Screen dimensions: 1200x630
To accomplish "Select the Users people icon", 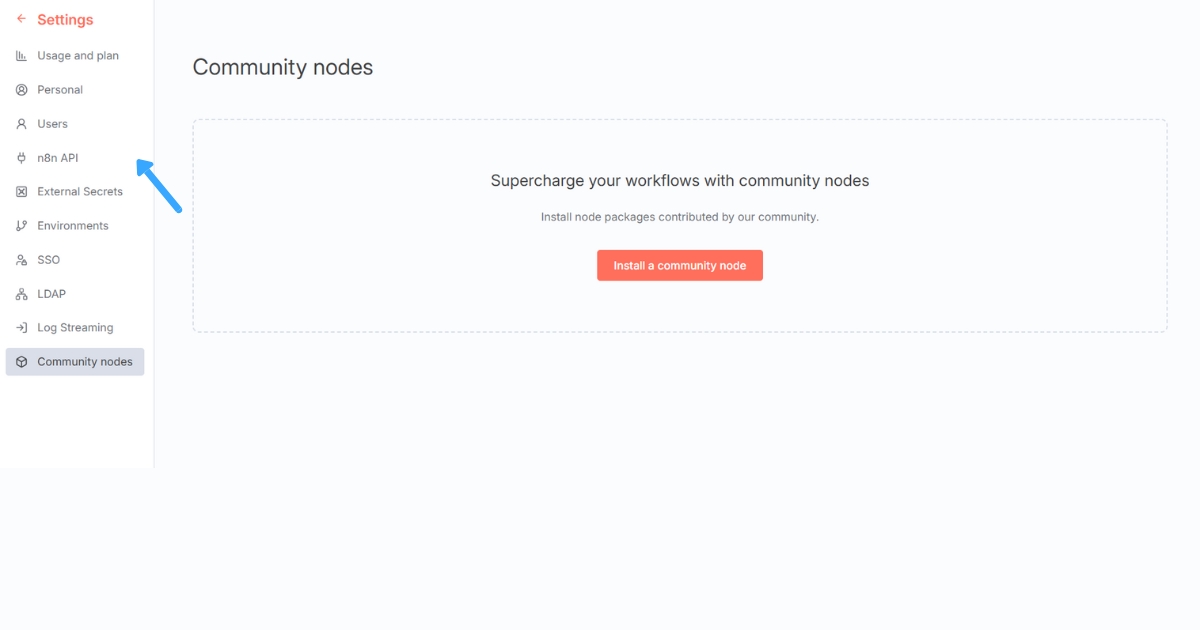I will [x=22, y=123].
